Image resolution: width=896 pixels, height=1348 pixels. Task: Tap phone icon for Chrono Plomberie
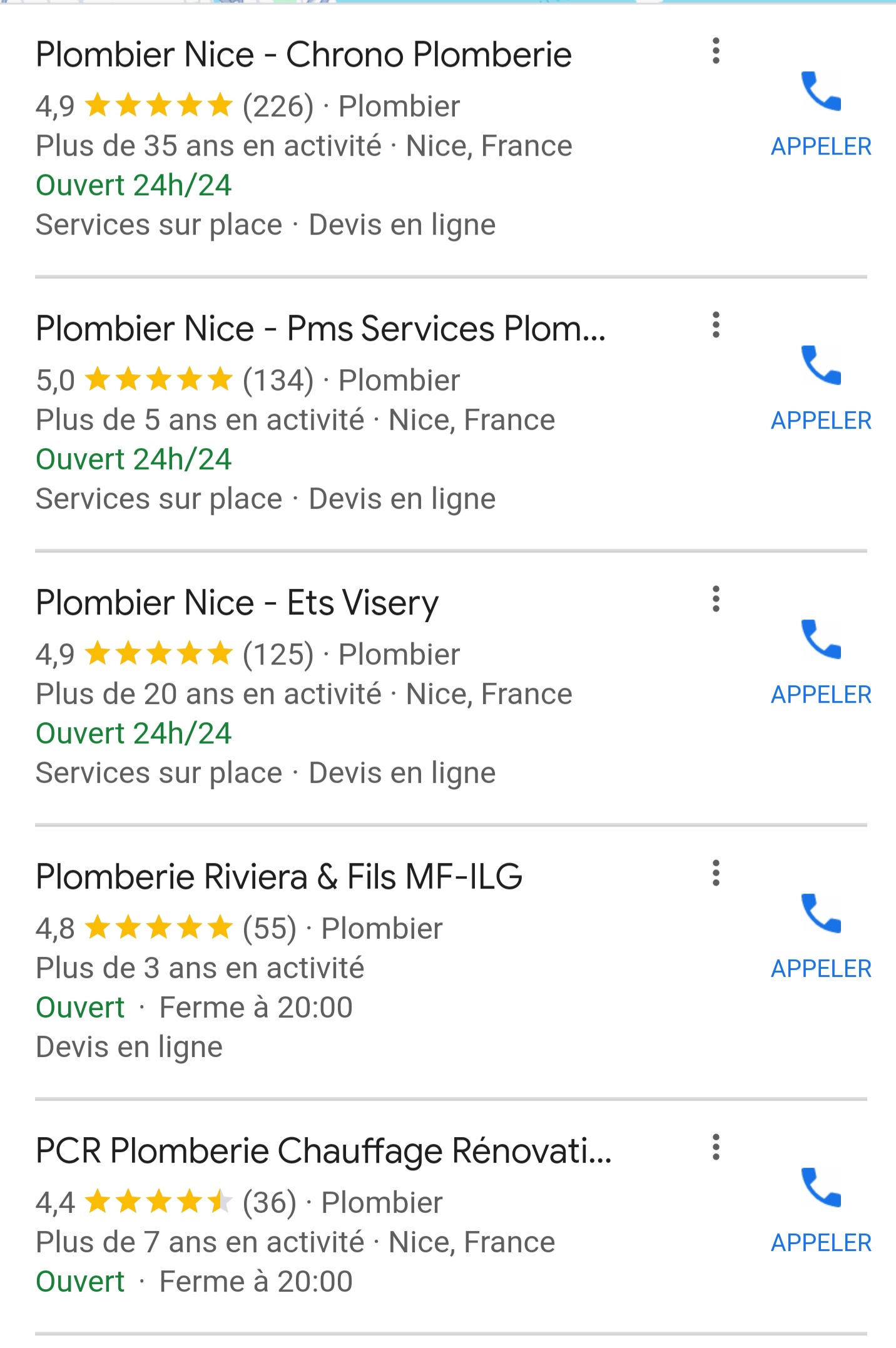821,92
